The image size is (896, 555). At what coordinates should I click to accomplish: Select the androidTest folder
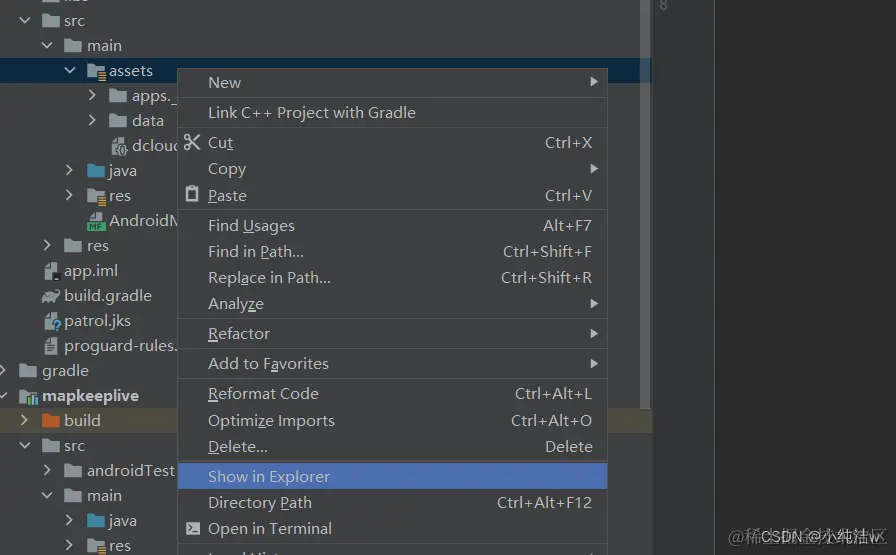[x=131, y=470]
